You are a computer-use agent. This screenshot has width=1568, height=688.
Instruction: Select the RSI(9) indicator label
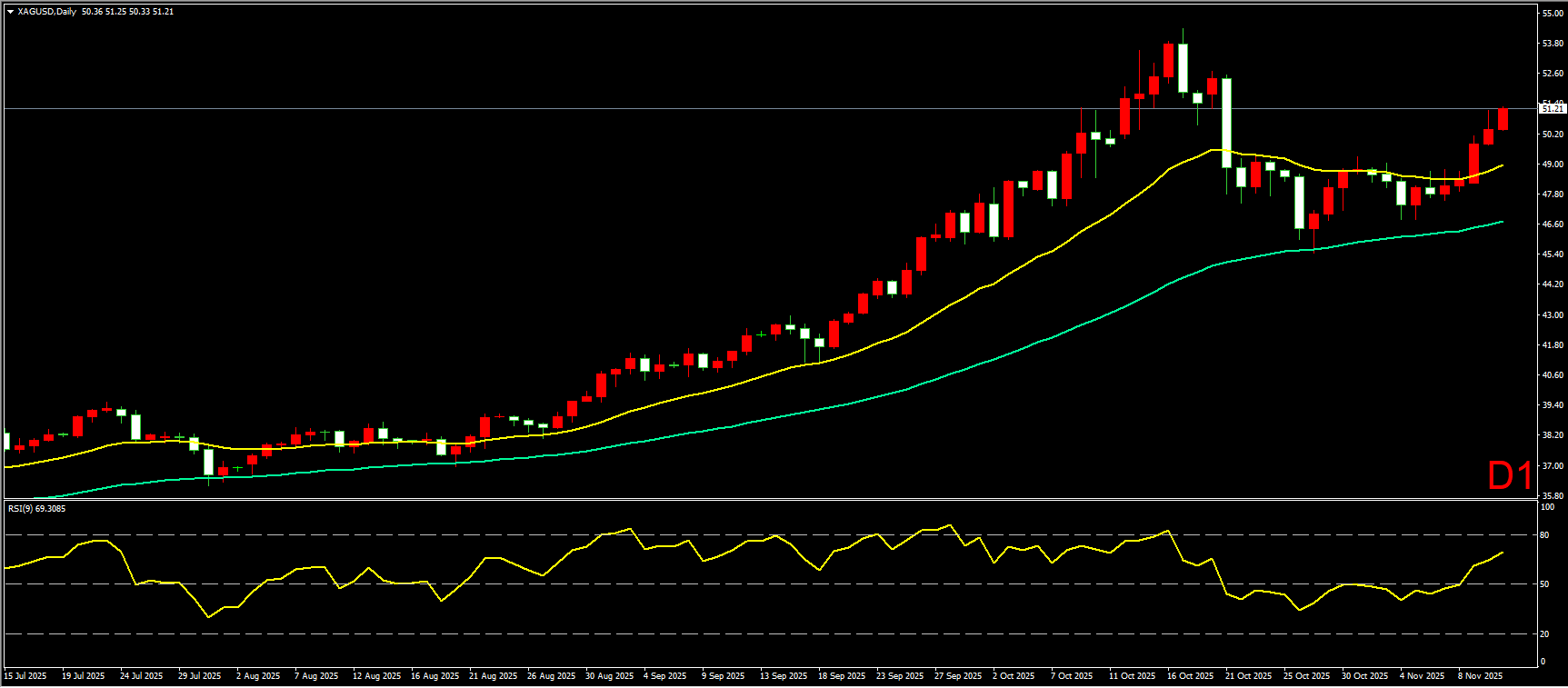[36, 509]
